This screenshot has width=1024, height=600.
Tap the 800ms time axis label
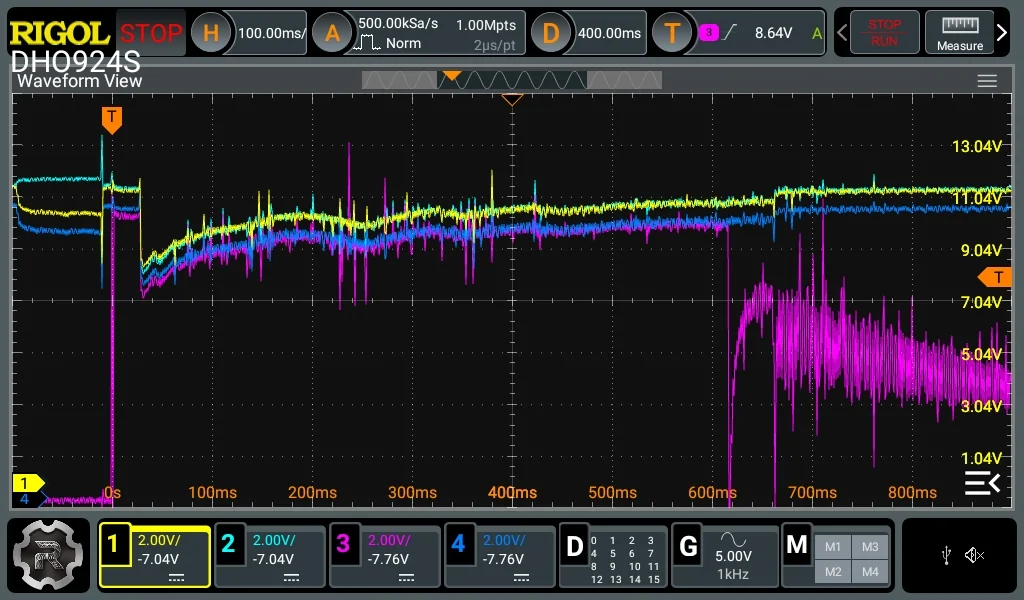tap(912, 493)
